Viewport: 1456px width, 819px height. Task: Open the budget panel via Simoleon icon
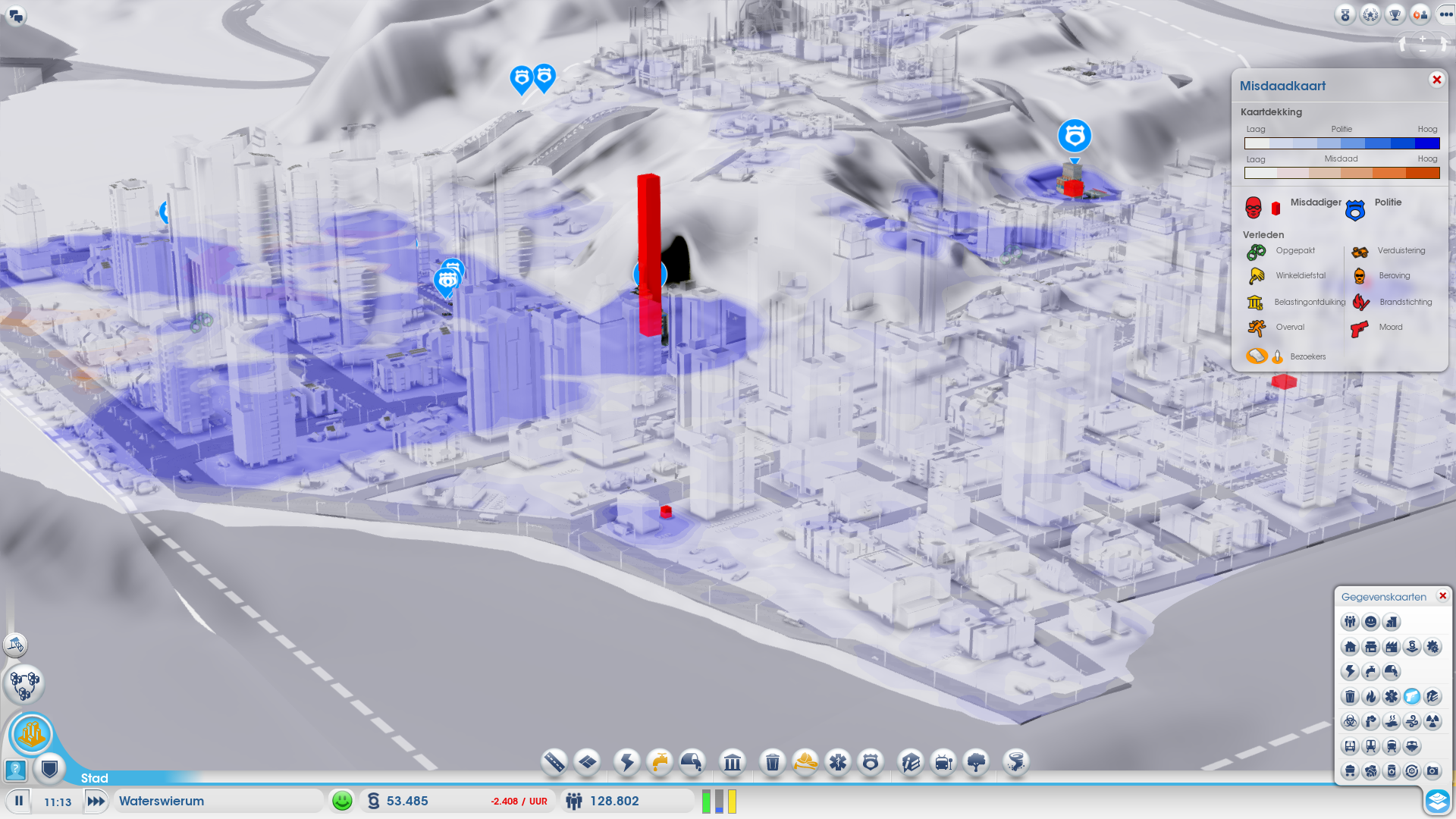[373, 801]
